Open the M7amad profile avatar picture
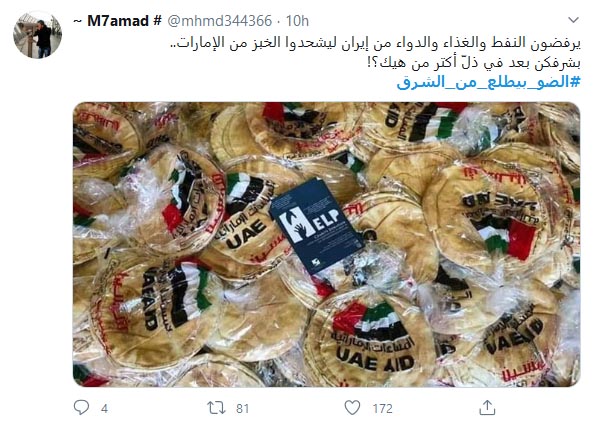 (37, 34)
